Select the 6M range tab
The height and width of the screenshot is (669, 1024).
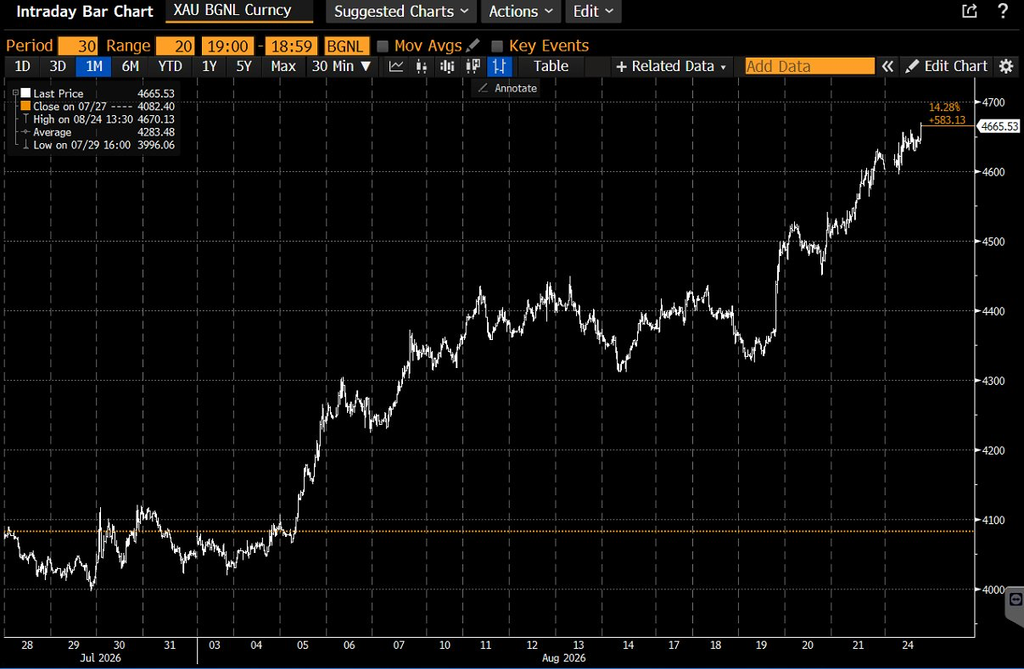(130, 66)
